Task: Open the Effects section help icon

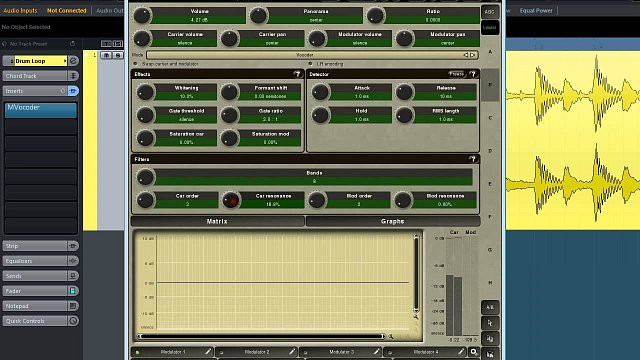Action: [298, 74]
